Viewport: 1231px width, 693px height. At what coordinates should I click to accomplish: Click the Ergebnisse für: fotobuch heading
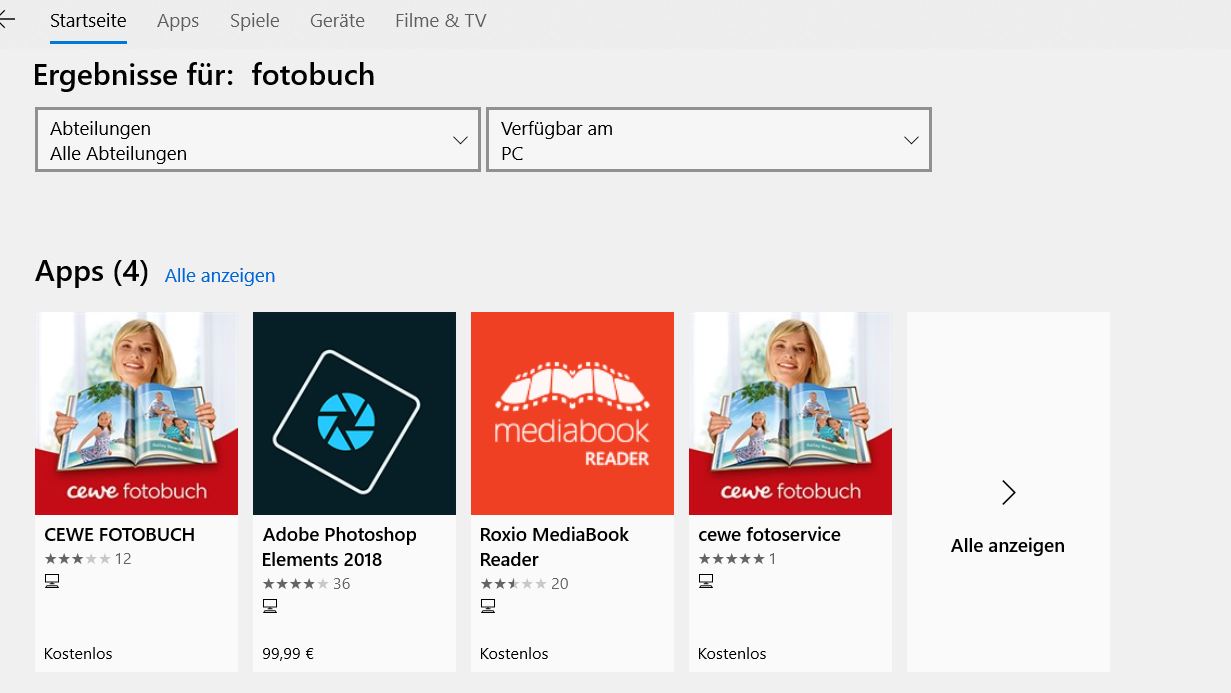[x=204, y=75]
